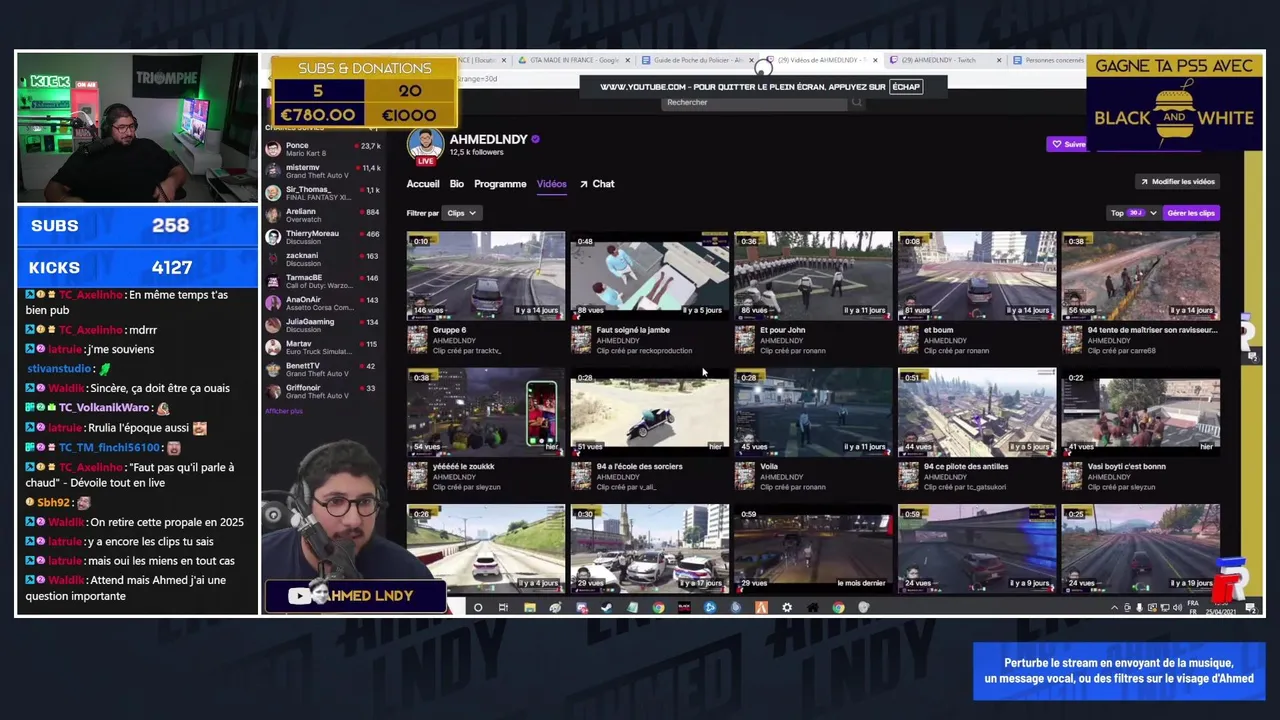Launch Steam from the taskbar
1280x720 pixels.
click(606, 607)
